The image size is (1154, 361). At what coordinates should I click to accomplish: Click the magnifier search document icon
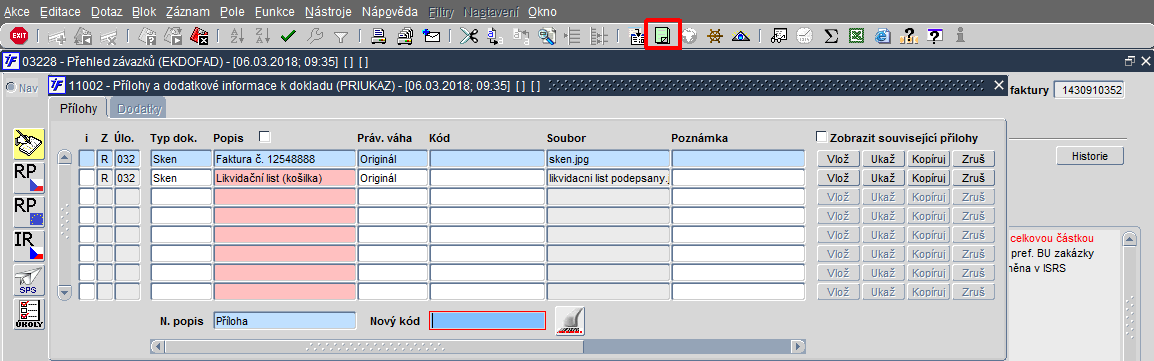(546, 35)
